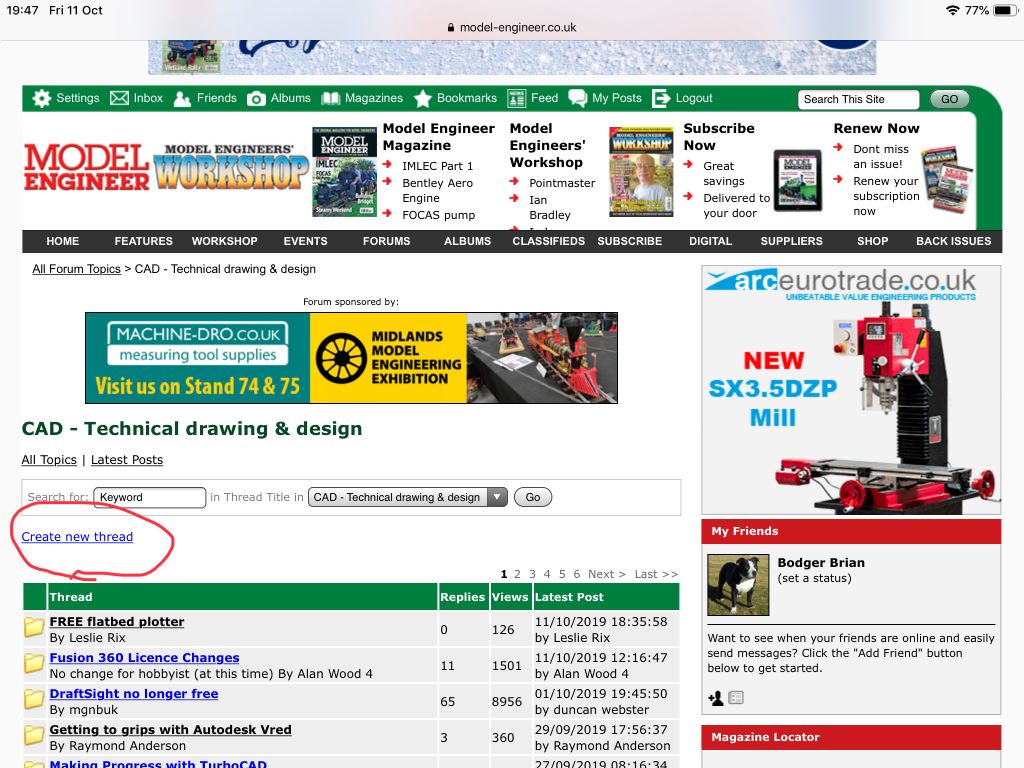Screen dimensions: 1024x768
Task: Expand the forum category dropdown
Action: [x=497, y=497]
